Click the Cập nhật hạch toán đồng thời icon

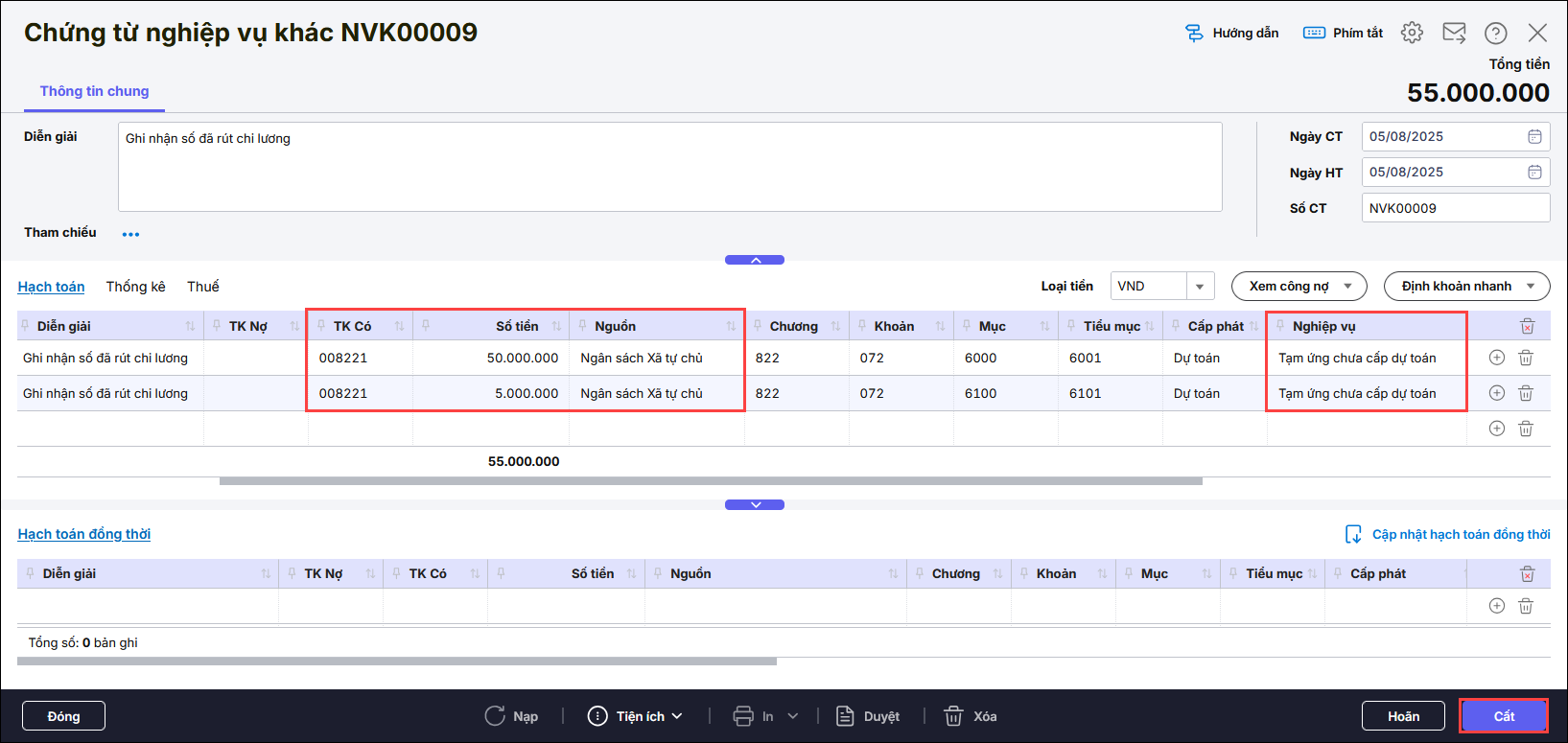click(x=1353, y=534)
